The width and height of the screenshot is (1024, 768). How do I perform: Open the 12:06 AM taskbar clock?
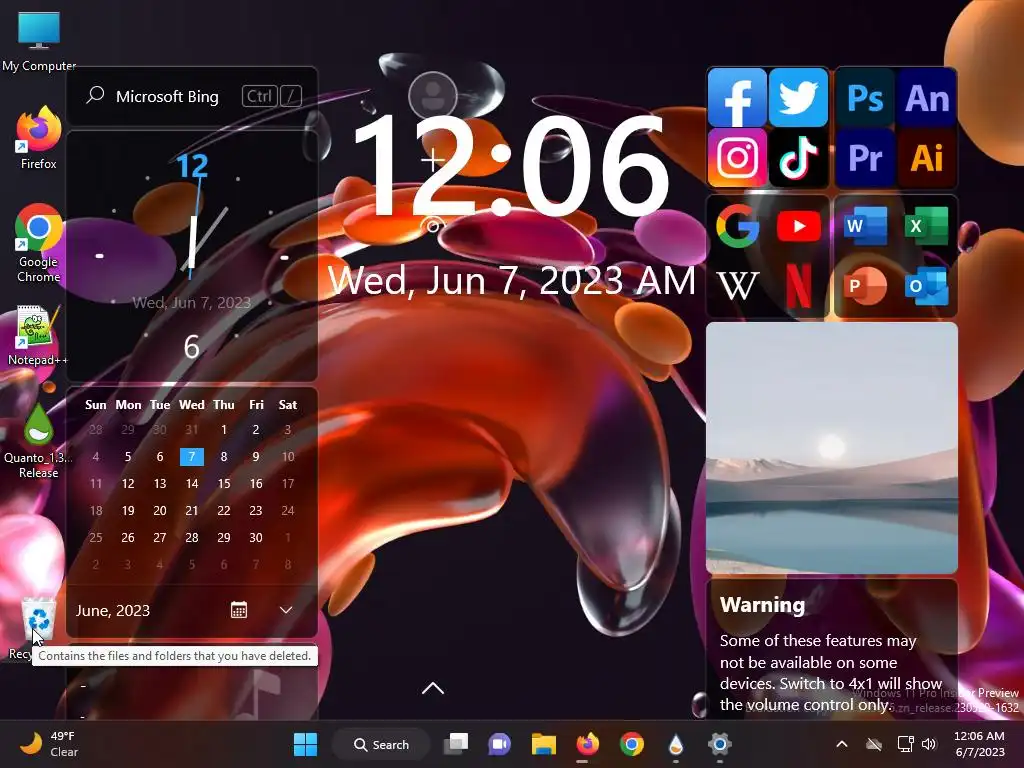(x=980, y=744)
